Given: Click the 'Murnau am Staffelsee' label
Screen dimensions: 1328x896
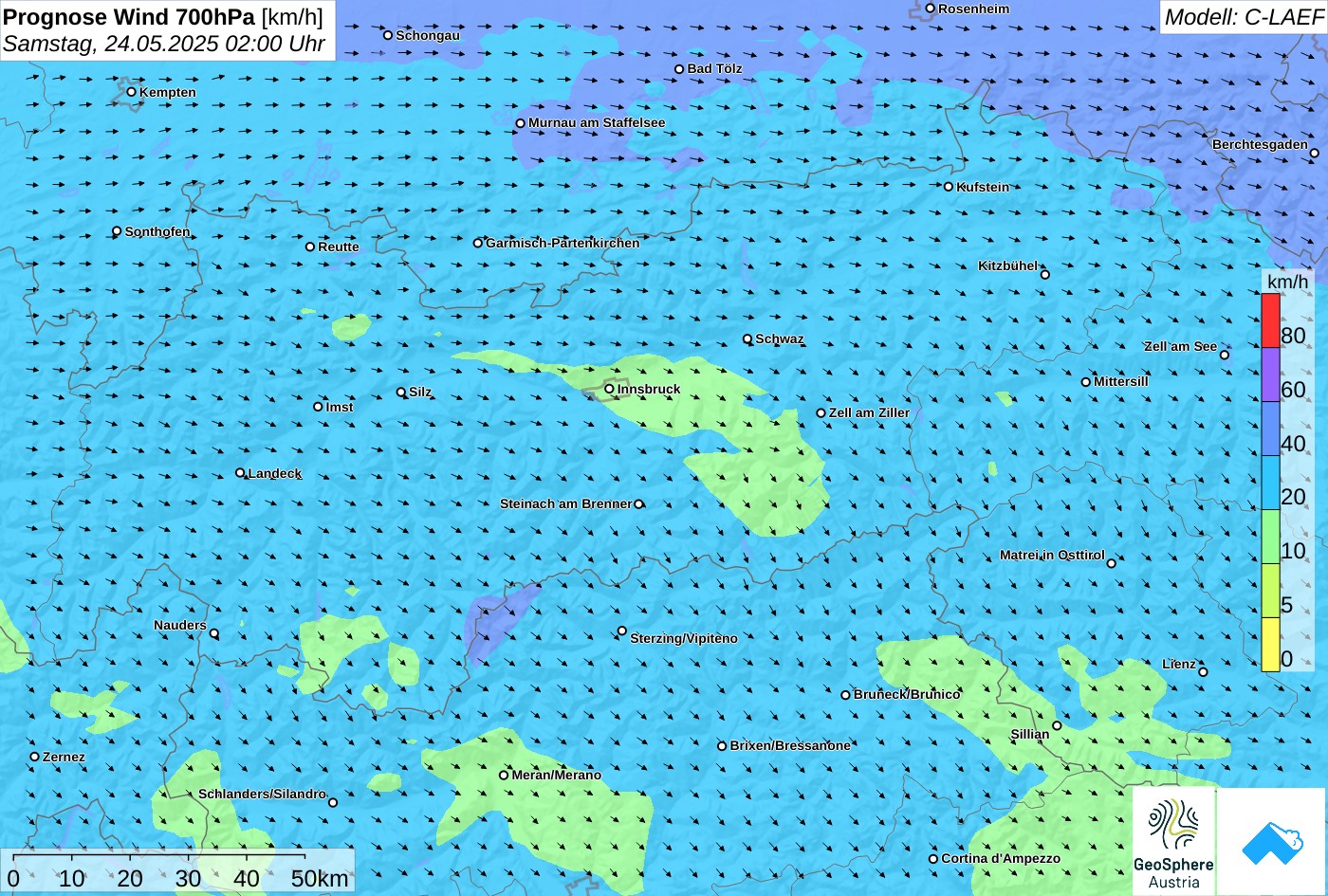Looking at the screenshot, I should (597, 122).
